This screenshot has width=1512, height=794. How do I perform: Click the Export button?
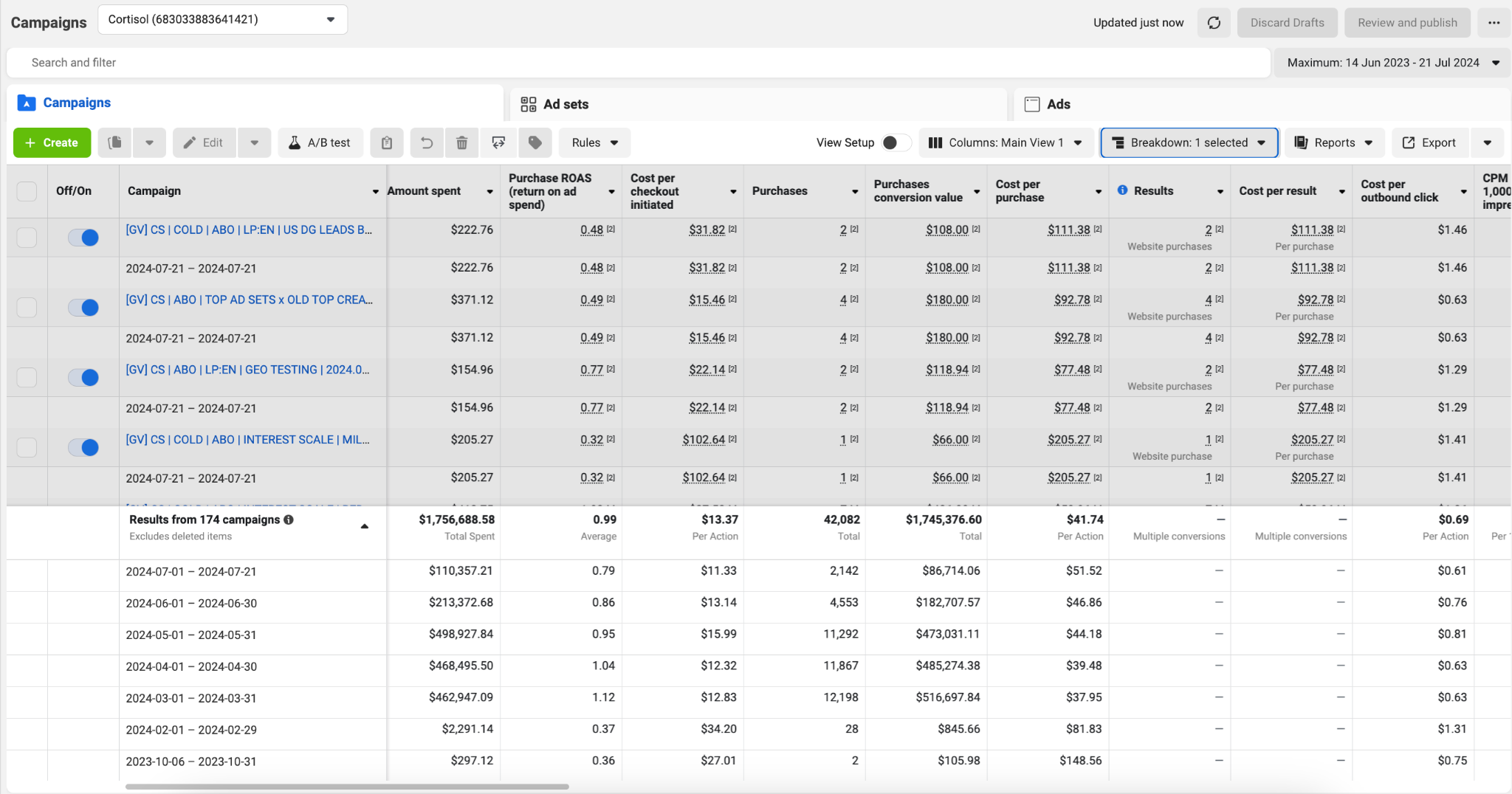tap(1430, 142)
